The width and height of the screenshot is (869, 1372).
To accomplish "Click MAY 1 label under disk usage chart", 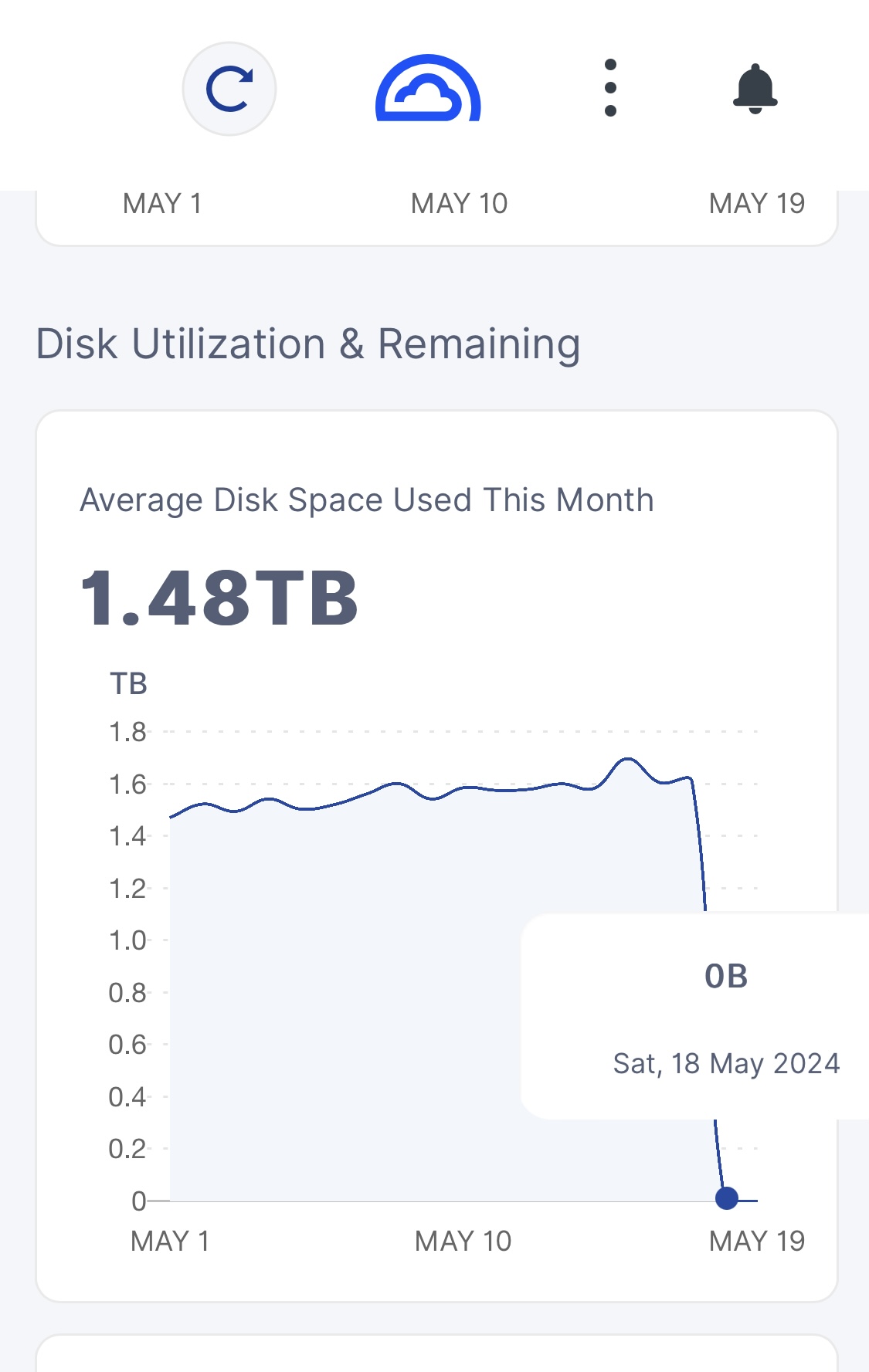I will click(x=170, y=1241).
